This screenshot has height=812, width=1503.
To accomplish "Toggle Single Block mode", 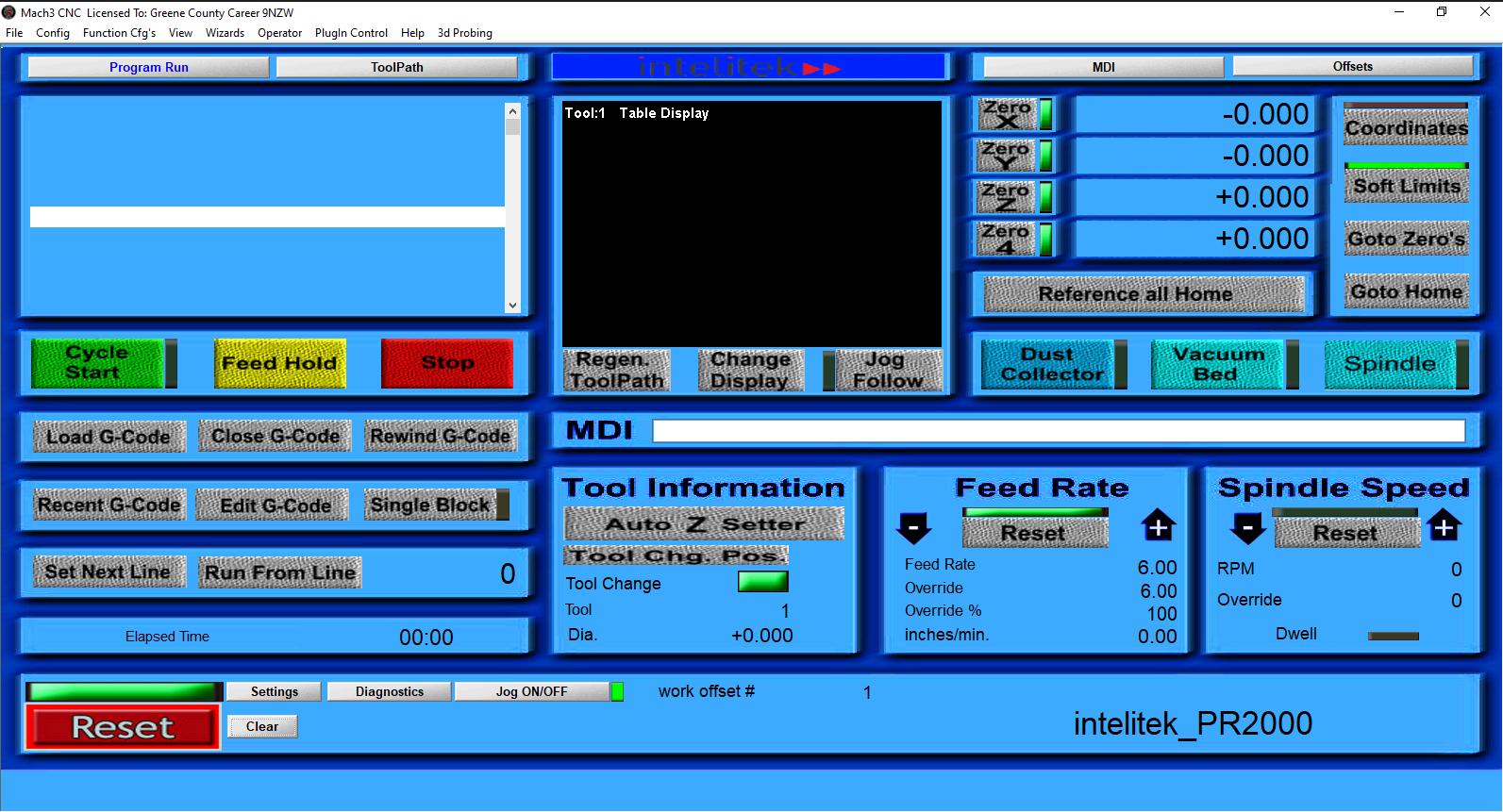I will [430, 505].
